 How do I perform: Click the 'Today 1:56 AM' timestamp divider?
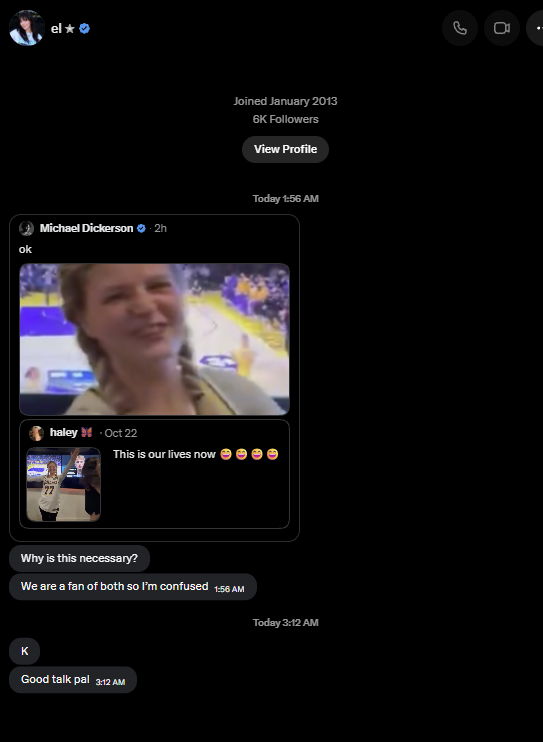coord(285,199)
